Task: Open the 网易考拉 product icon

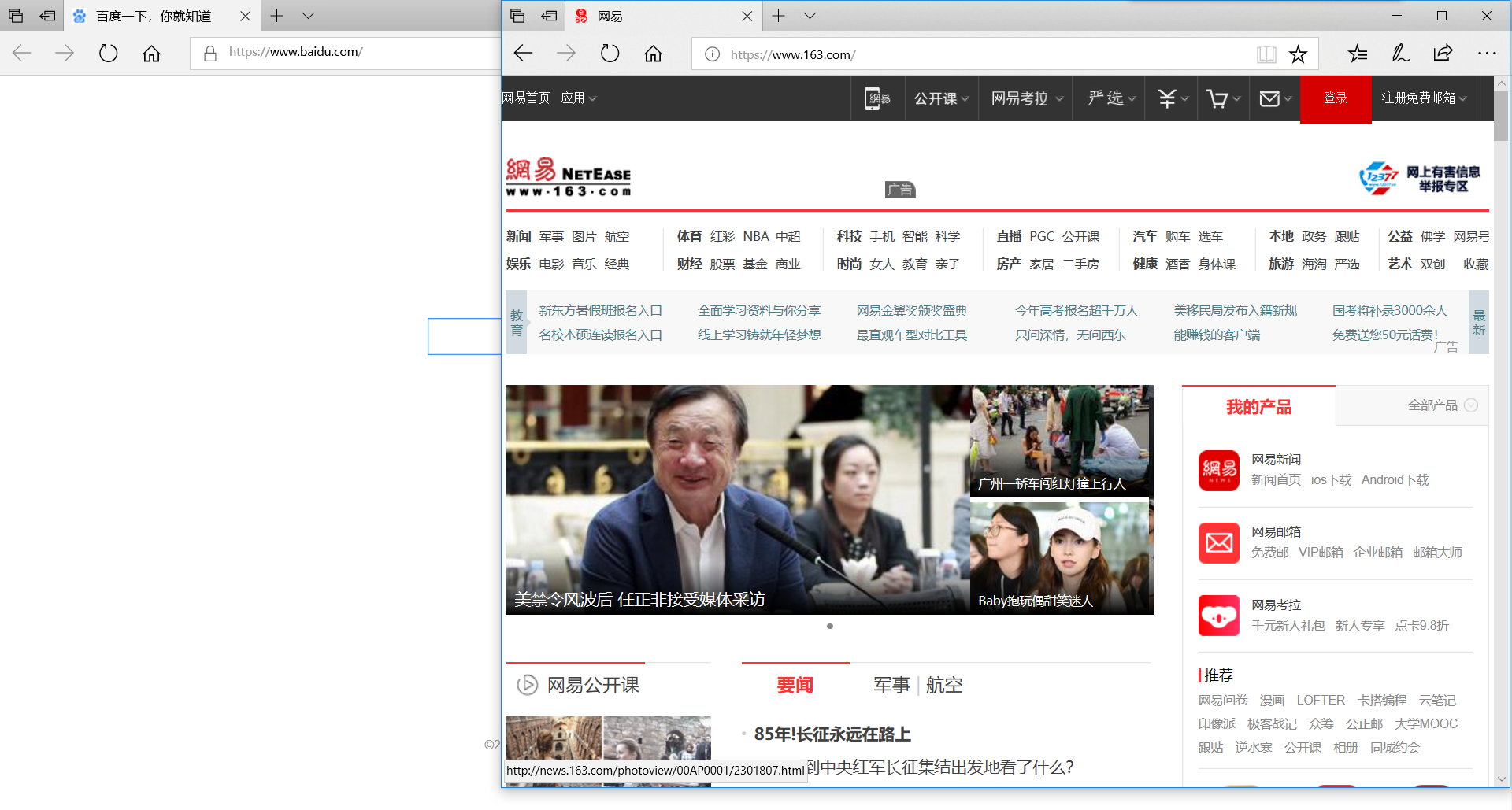Action: tap(1219, 616)
